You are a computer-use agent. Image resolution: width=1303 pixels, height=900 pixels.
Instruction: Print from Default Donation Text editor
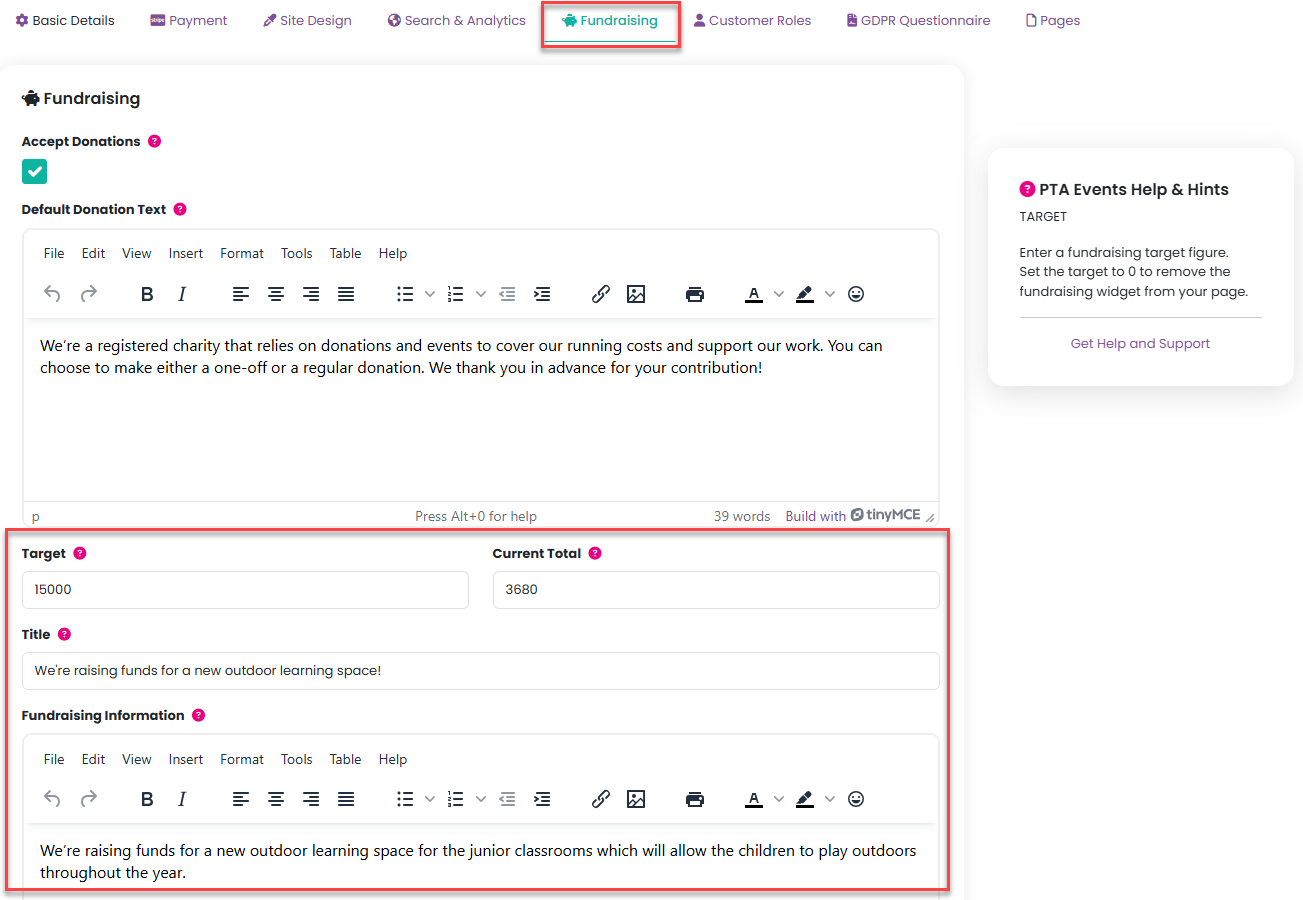[695, 294]
